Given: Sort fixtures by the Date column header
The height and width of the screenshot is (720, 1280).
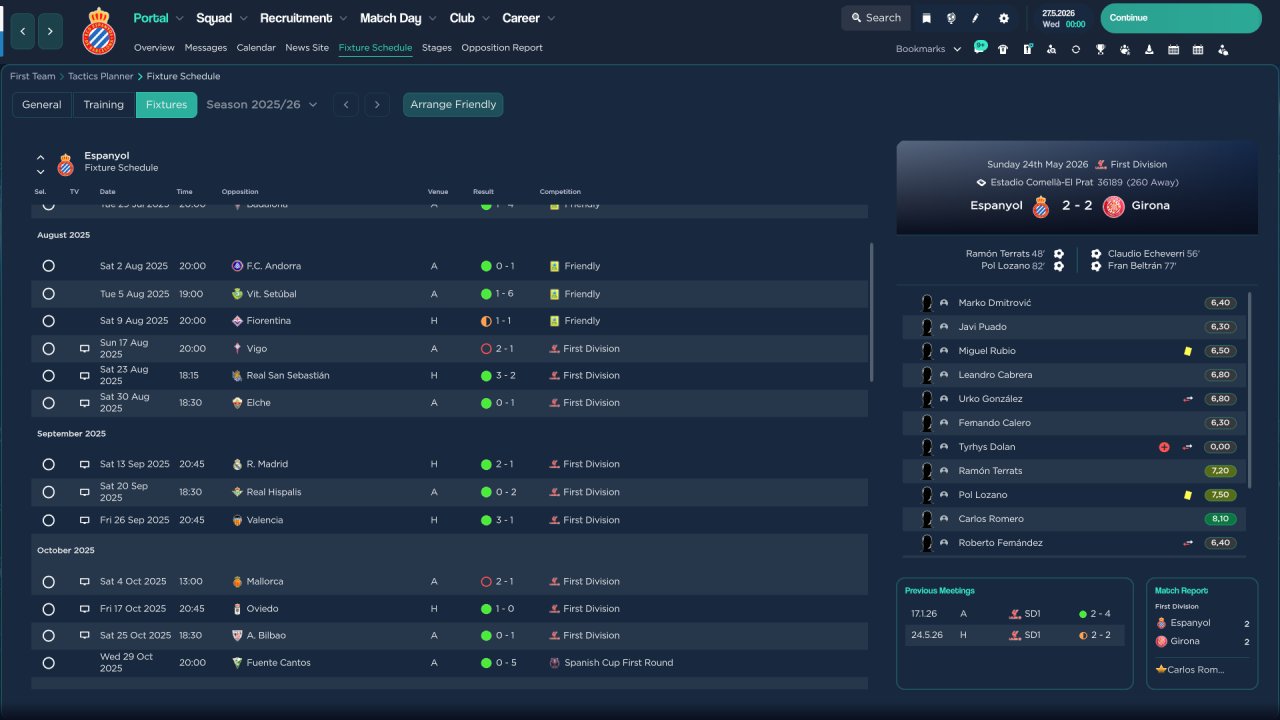Looking at the screenshot, I should pyautogui.click(x=107, y=192).
